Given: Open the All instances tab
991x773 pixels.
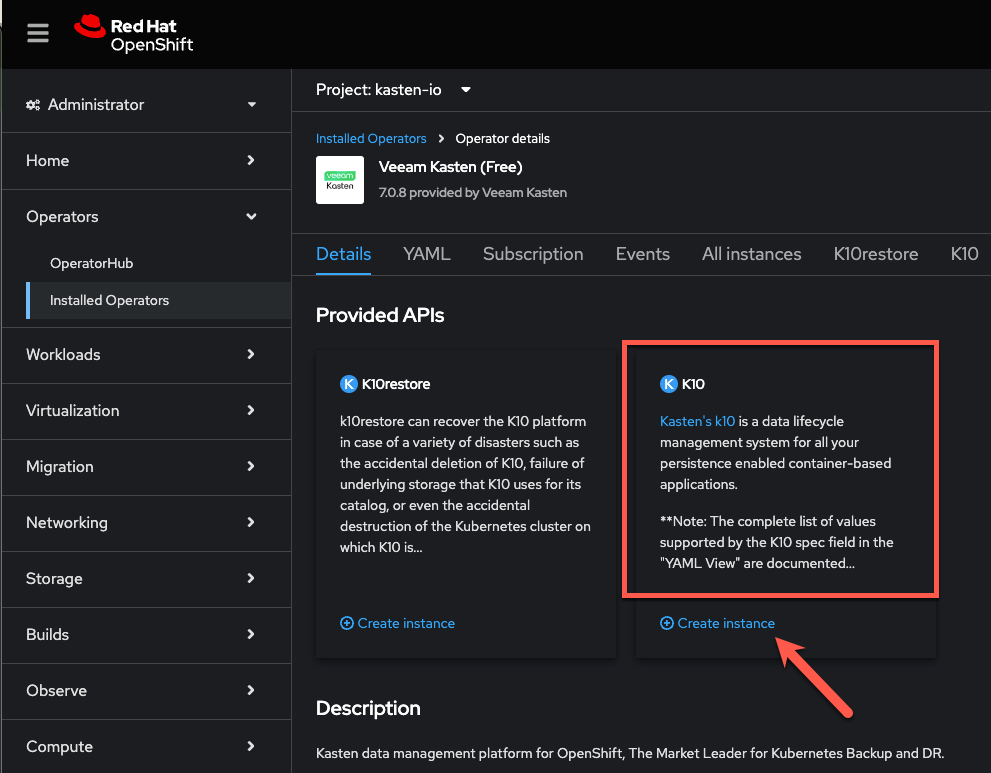Looking at the screenshot, I should click(x=751, y=254).
